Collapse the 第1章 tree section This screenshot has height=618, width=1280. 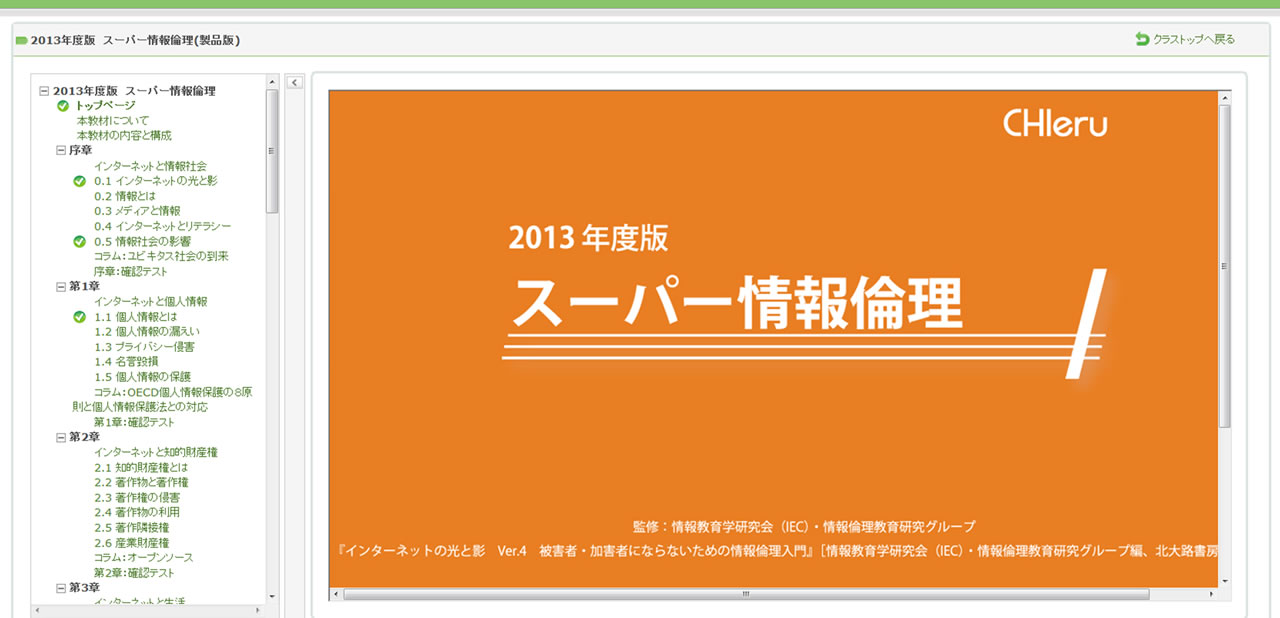[61, 287]
